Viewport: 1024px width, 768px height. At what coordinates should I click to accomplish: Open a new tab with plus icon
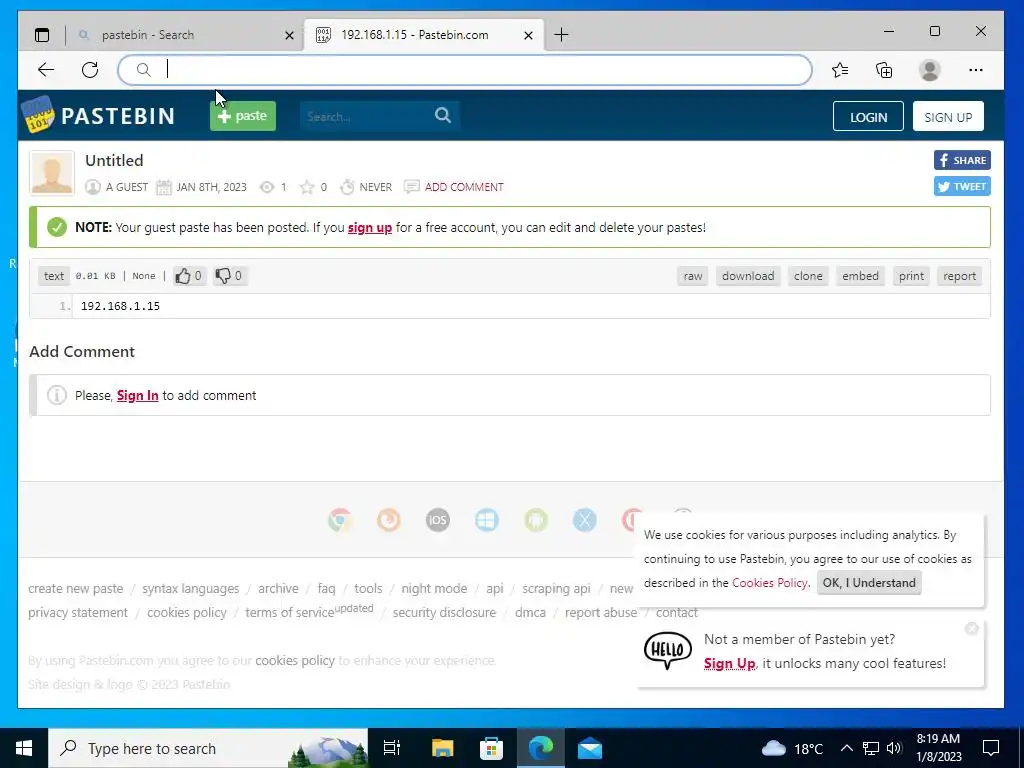[x=561, y=35]
